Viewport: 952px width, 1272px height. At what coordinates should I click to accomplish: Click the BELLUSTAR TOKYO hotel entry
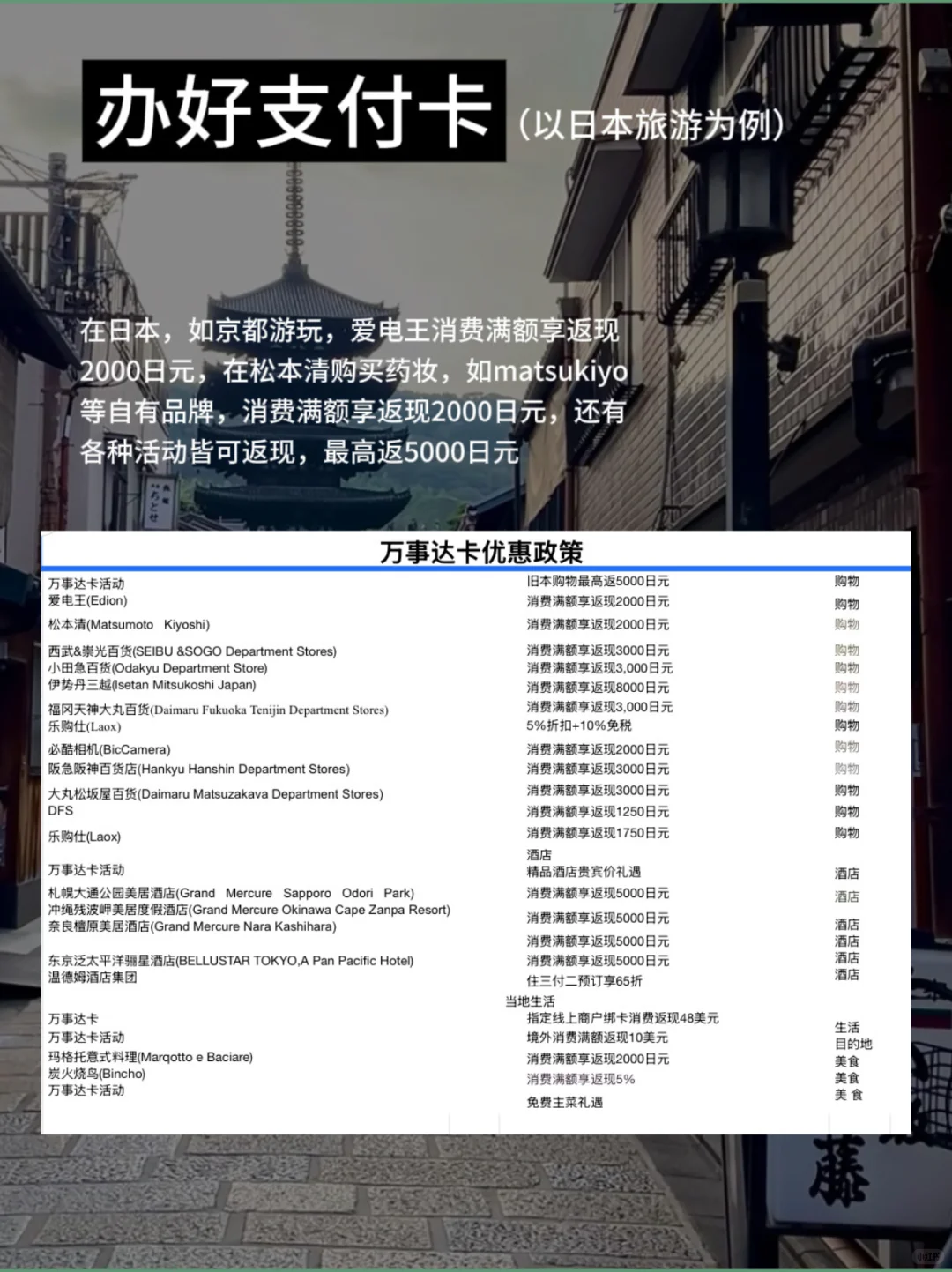[229, 960]
